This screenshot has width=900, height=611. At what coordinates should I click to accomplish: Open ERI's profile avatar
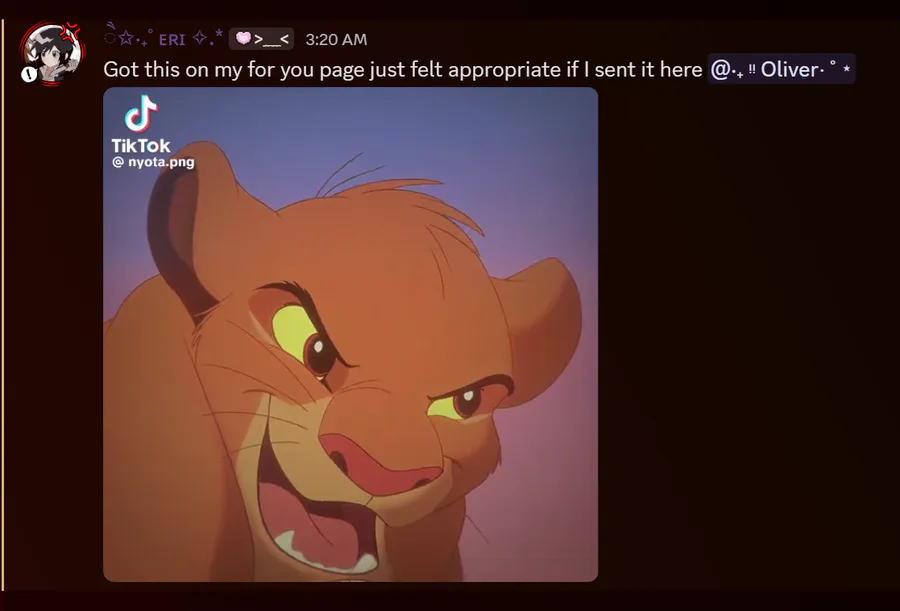click(x=52, y=53)
